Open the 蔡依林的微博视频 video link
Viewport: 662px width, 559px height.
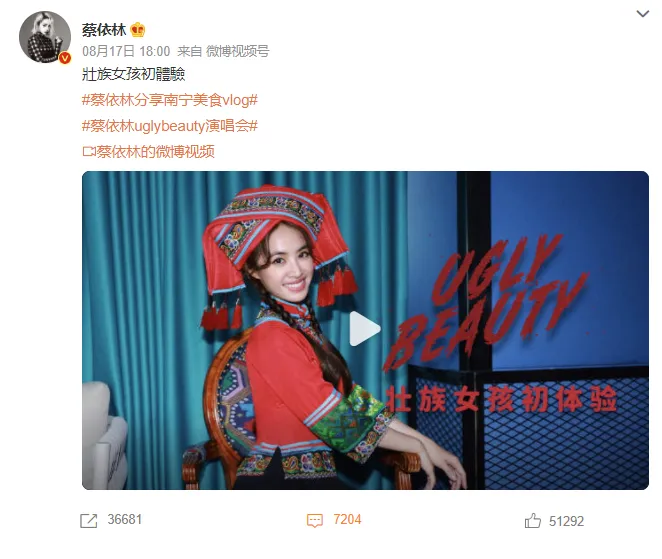(x=155, y=152)
